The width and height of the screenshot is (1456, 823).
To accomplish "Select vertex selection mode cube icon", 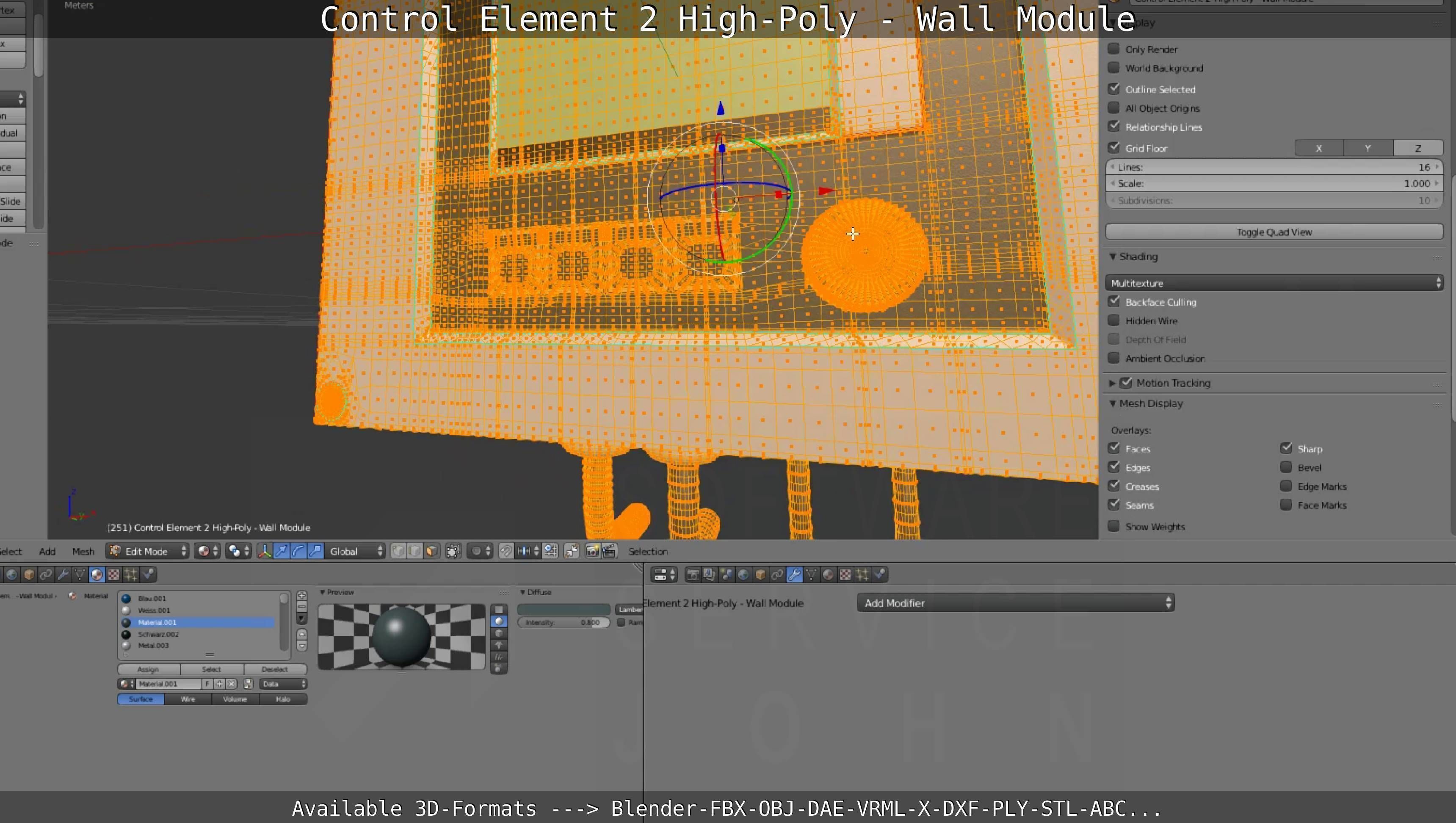I will 398,551.
